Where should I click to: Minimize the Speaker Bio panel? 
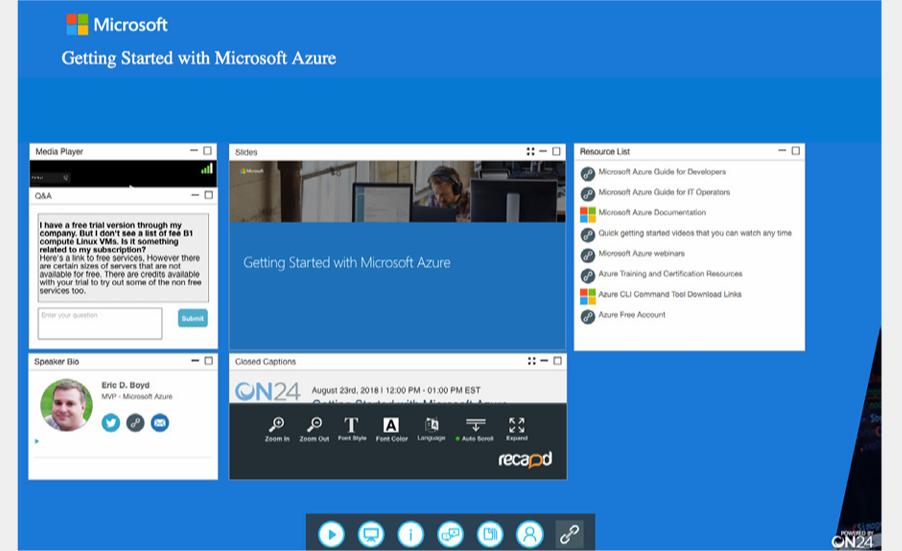pyautogui.click(x=195, y=361)
